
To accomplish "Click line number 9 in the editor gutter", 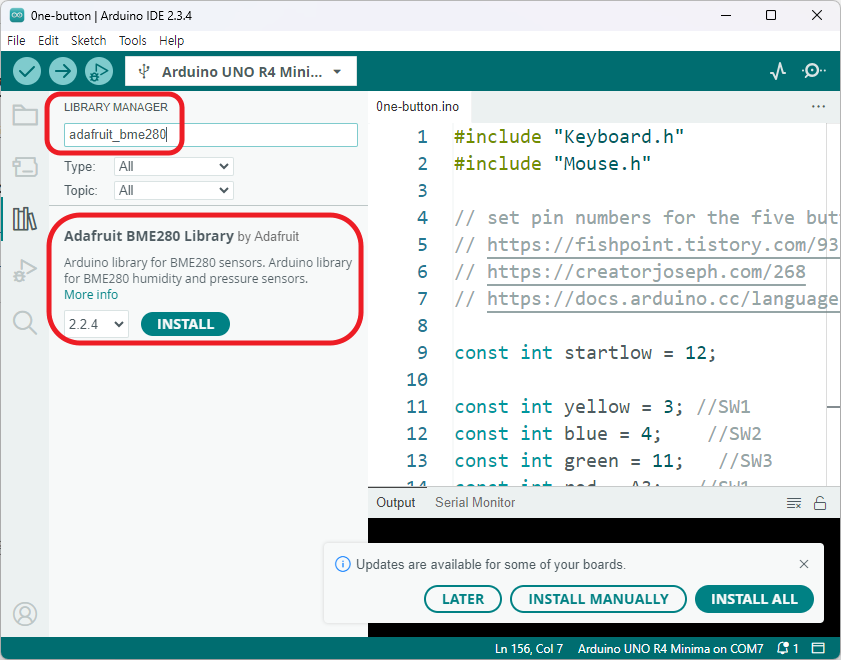I will (x=423, y=353).
